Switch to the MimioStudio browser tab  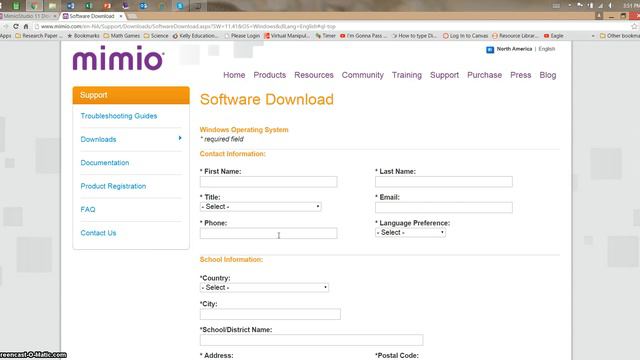tap(29, 16)
